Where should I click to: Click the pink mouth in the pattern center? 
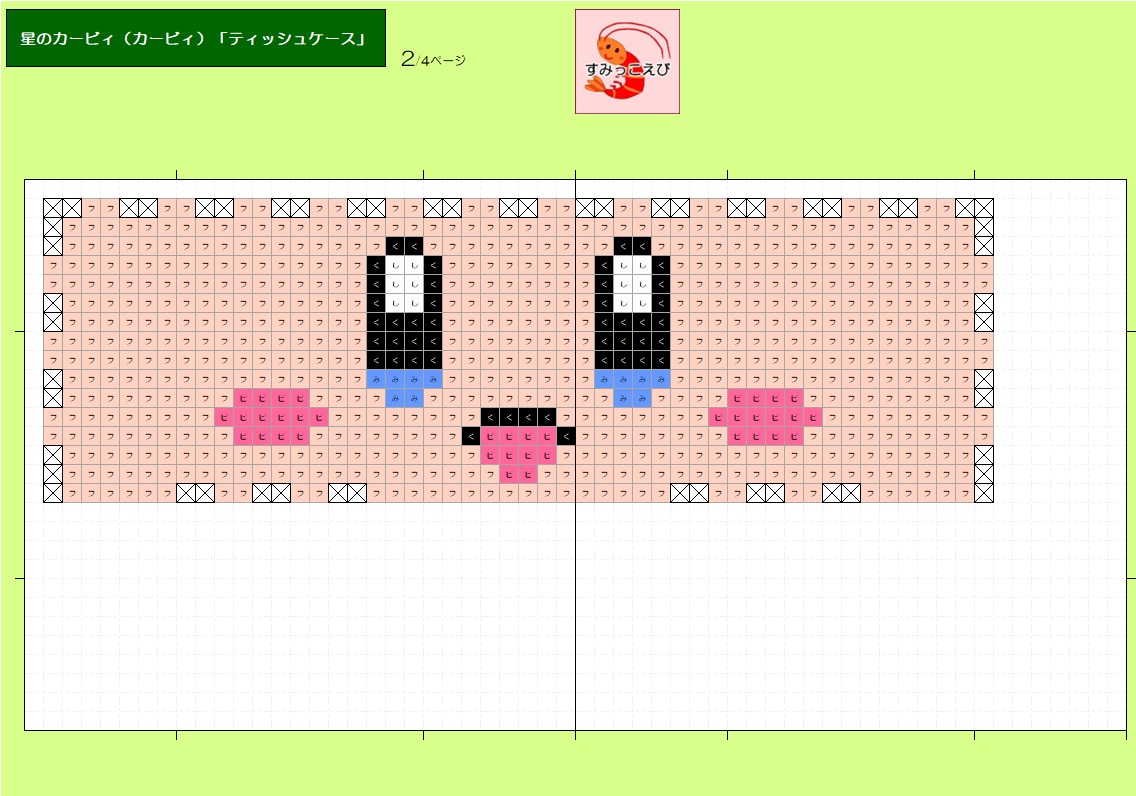(518, 454)
